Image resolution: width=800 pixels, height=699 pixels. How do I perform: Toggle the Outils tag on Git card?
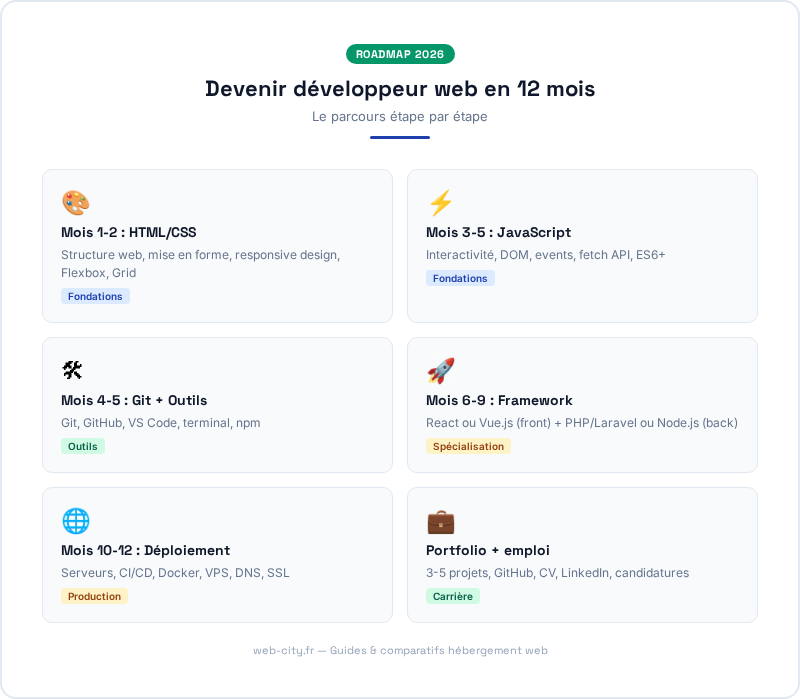[82, 446]
